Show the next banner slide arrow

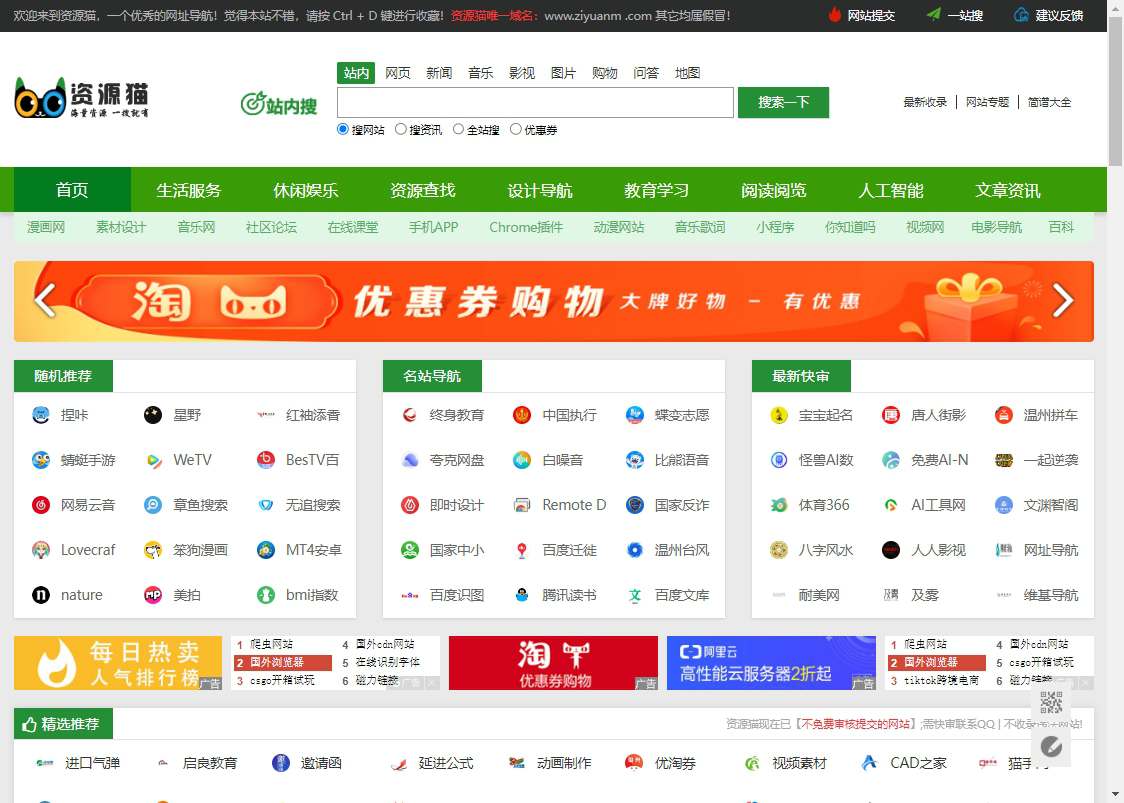[x=1062, y=300]
